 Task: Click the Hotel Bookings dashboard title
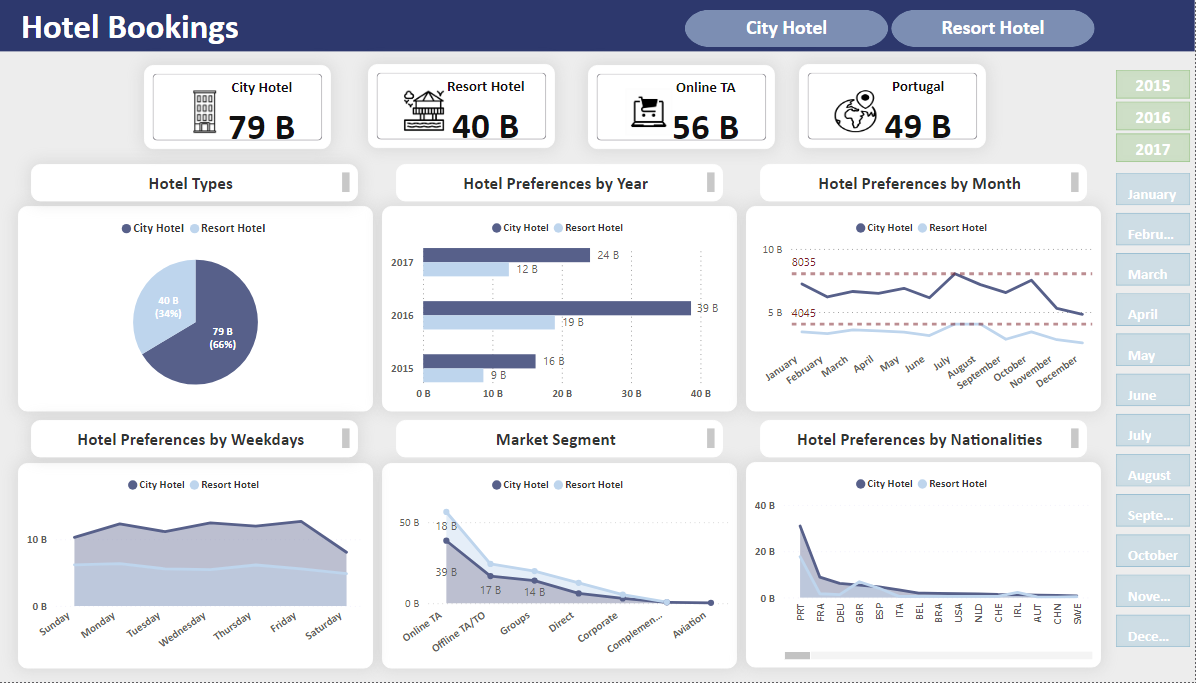(x=130, y=27)
